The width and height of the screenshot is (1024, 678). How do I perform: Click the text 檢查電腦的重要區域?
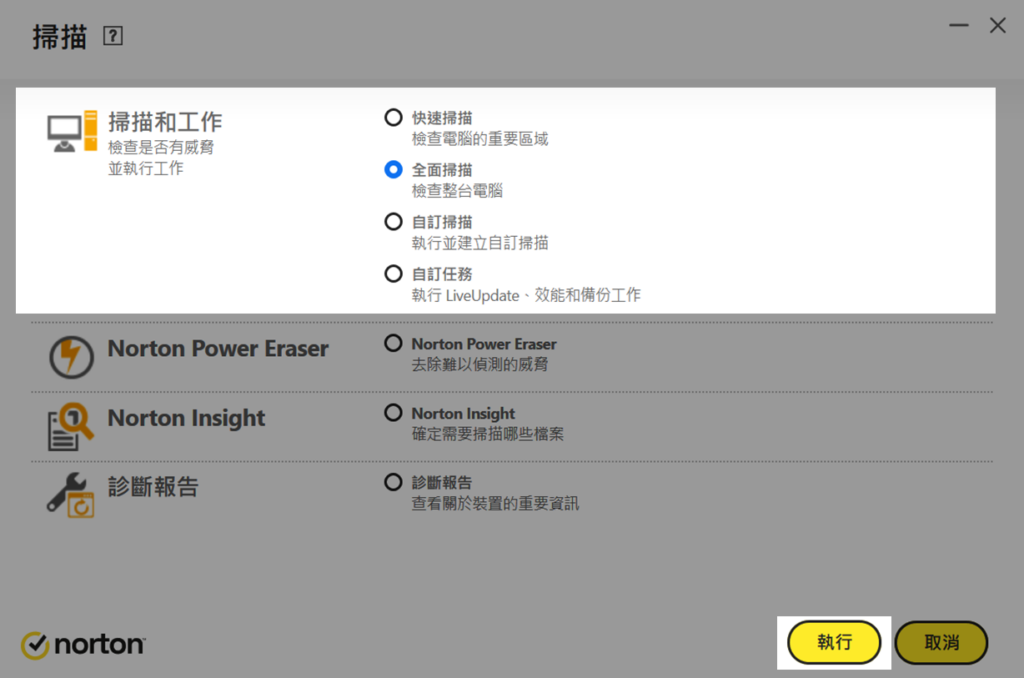coord(480,138)
